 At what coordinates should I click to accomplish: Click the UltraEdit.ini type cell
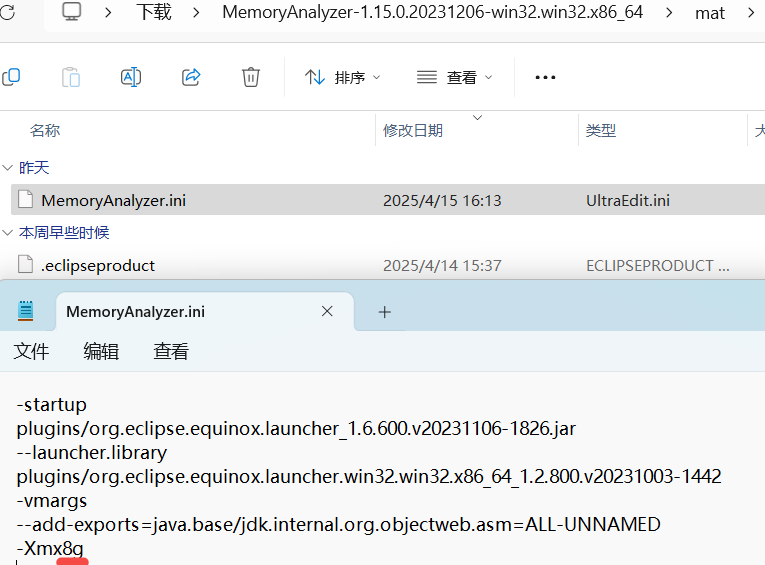[x=628, y=201]
